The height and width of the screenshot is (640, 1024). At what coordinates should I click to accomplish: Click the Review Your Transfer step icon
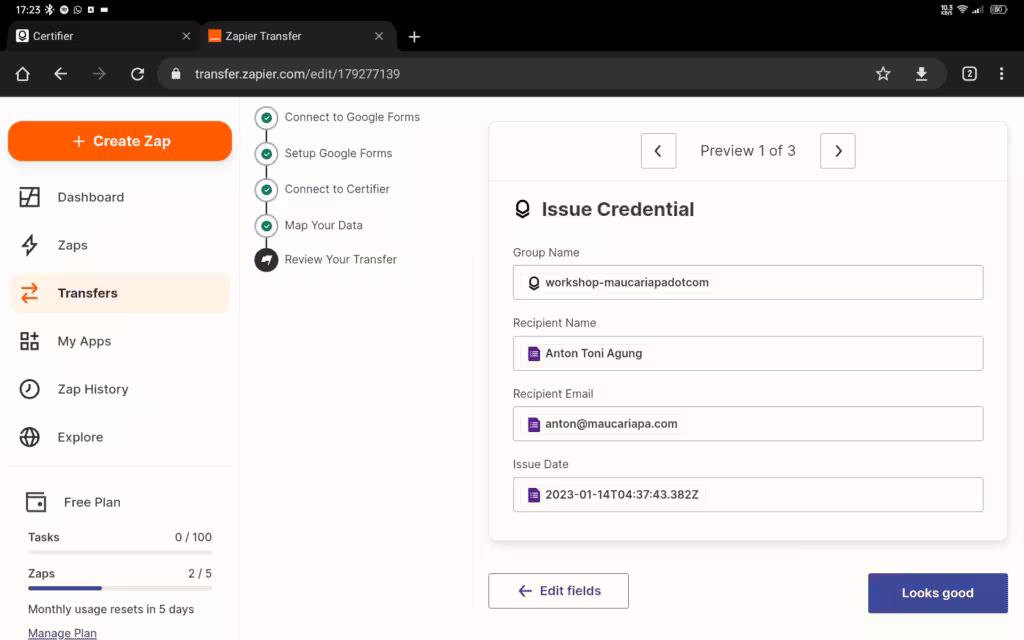(266, 260)
